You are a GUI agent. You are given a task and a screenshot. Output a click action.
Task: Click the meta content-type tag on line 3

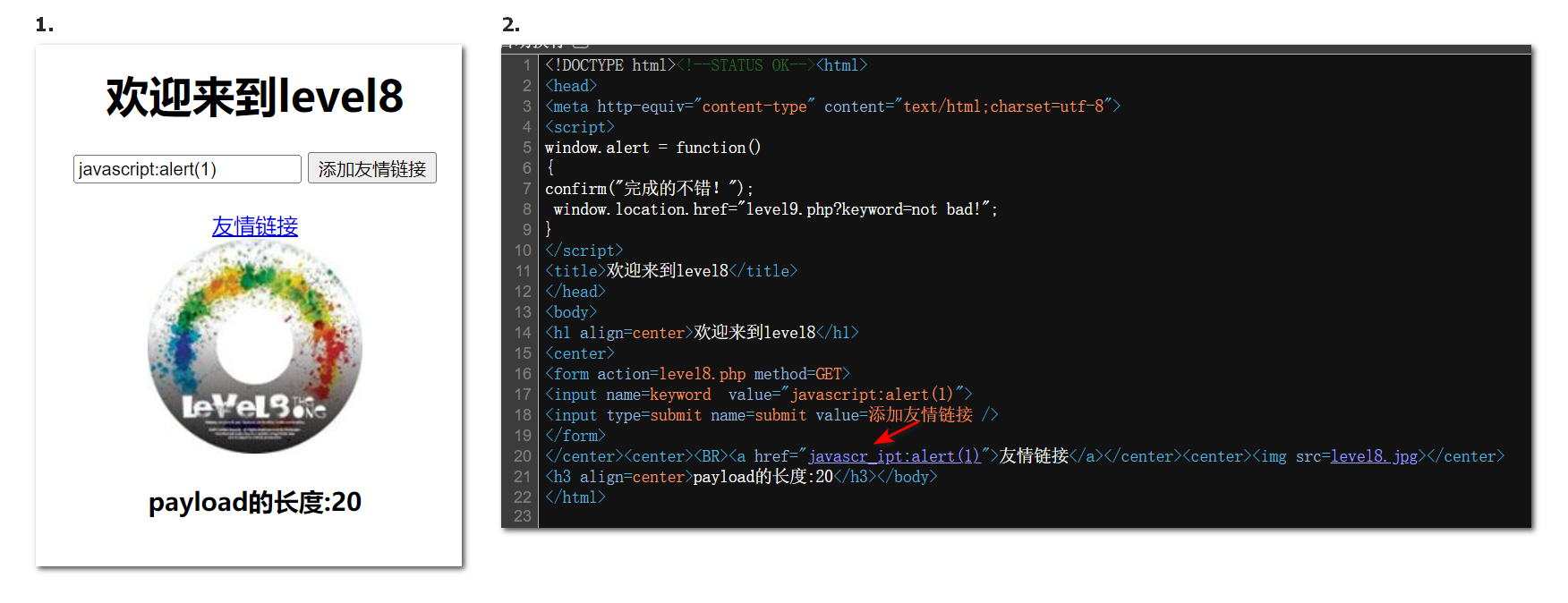coord(831,106)
